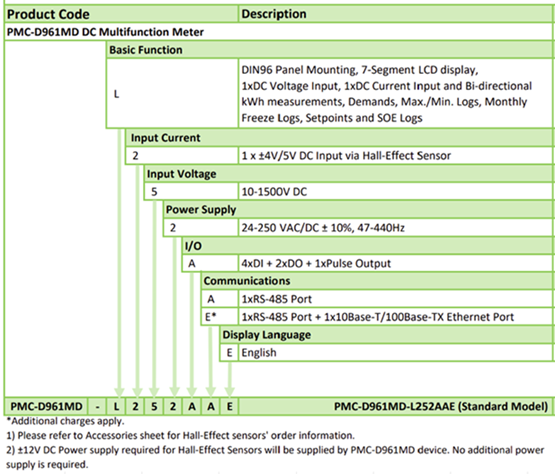Click 'PMC-D961MD-L252AAE (Standard Model)' text

[441, 406]
